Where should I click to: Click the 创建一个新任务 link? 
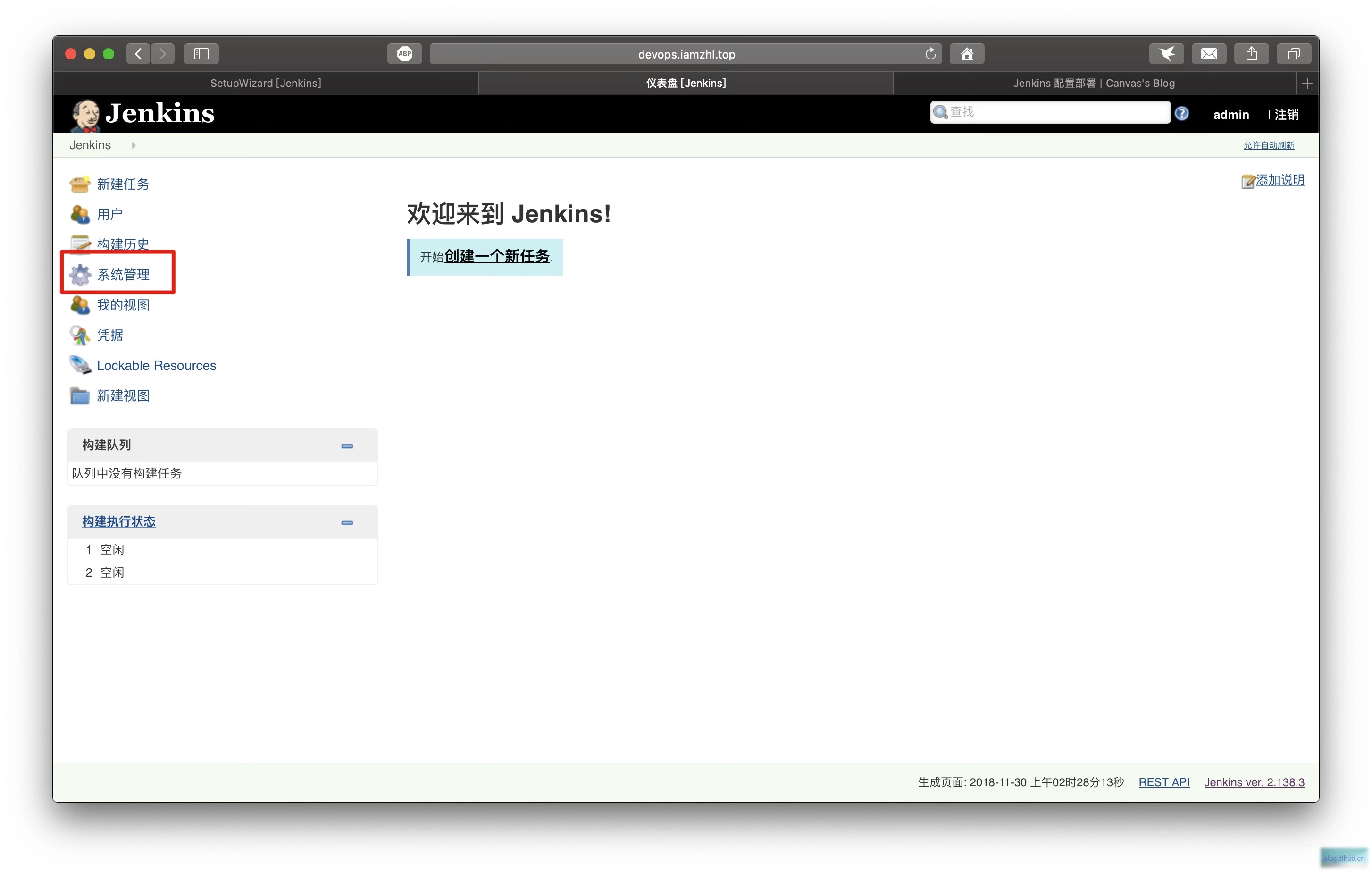coord(497,257)
